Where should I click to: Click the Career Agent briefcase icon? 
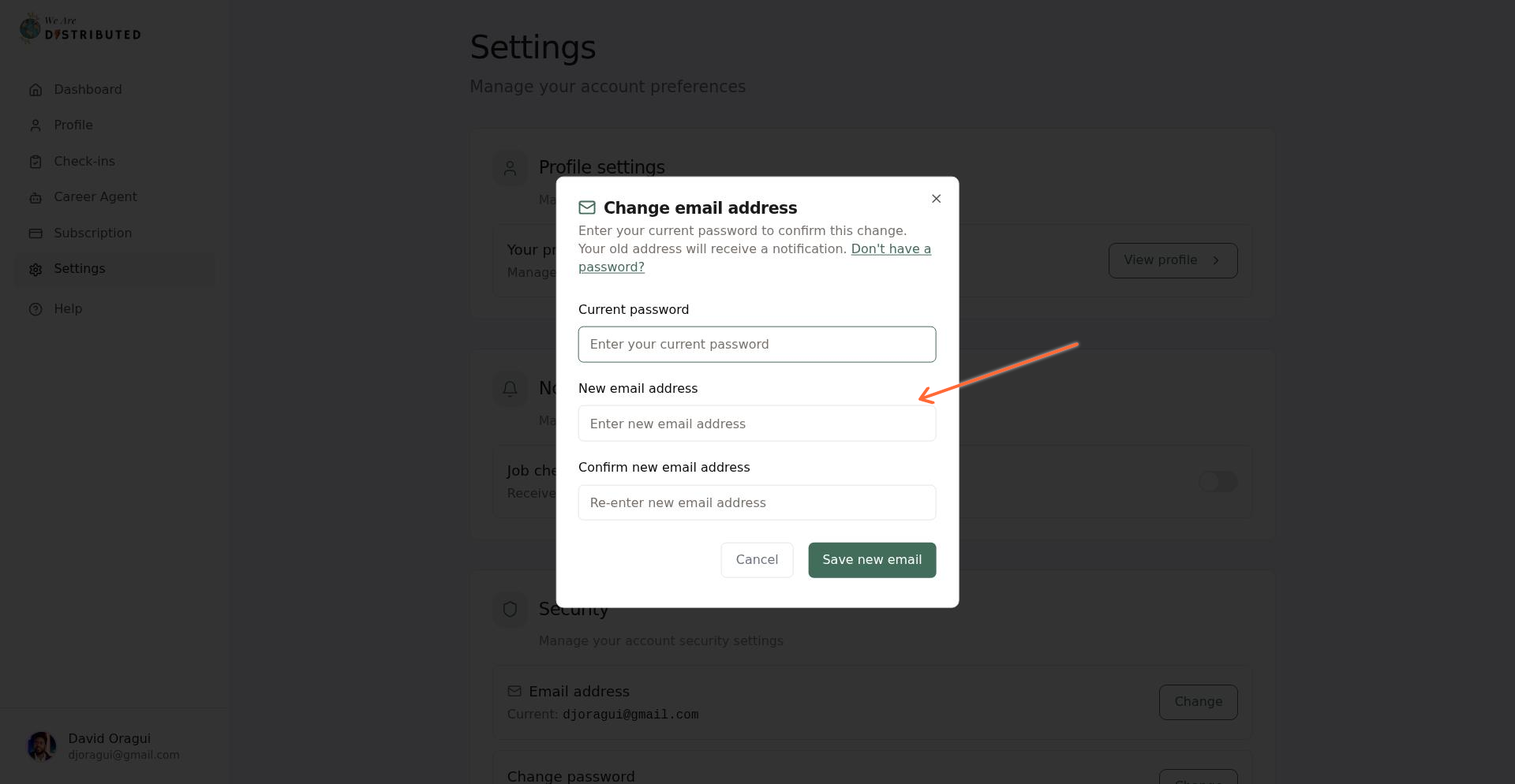click(x=36, y=197)
